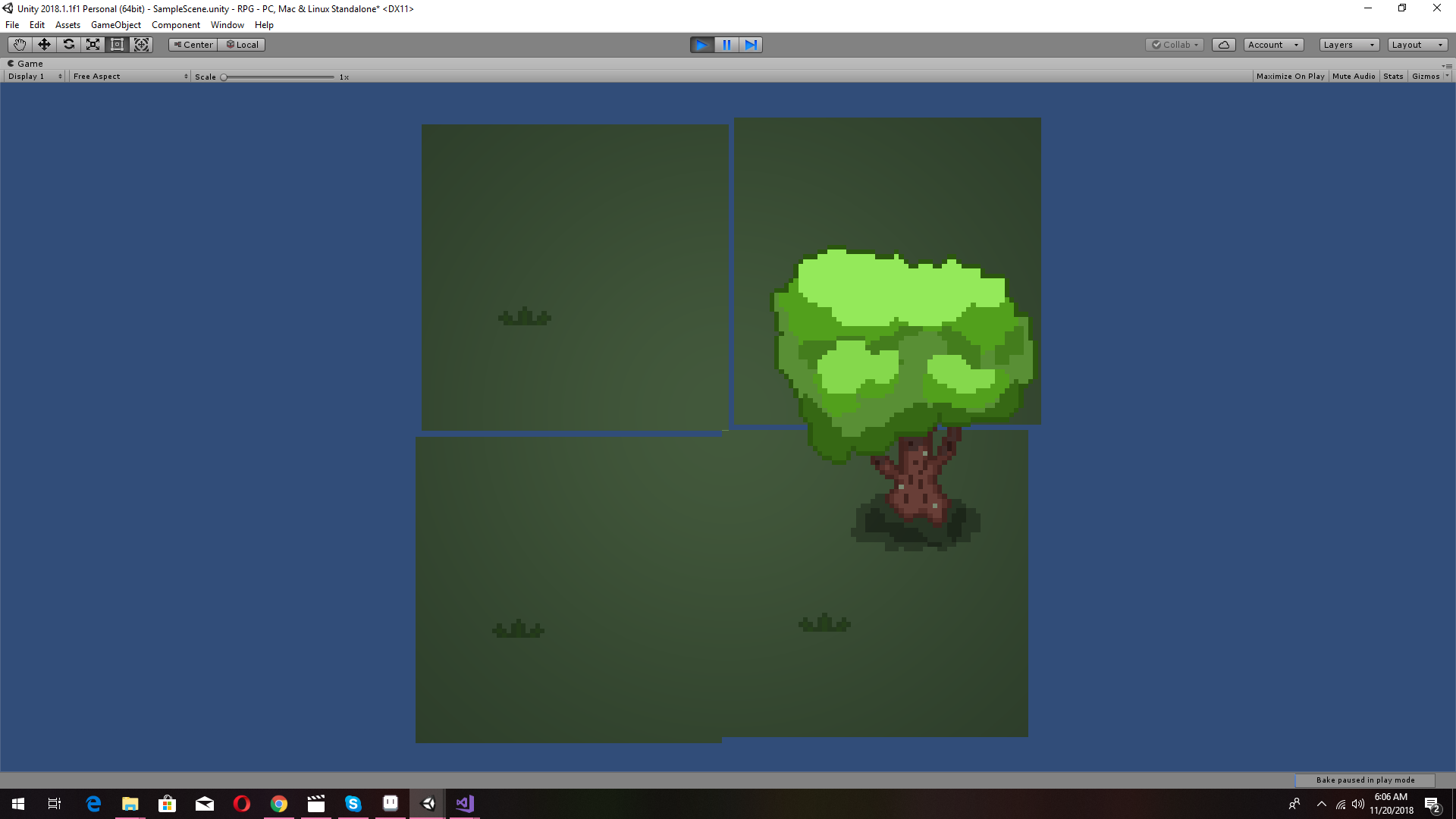Select the Rotate tool

pyautogui.click(x=68, y=44)
